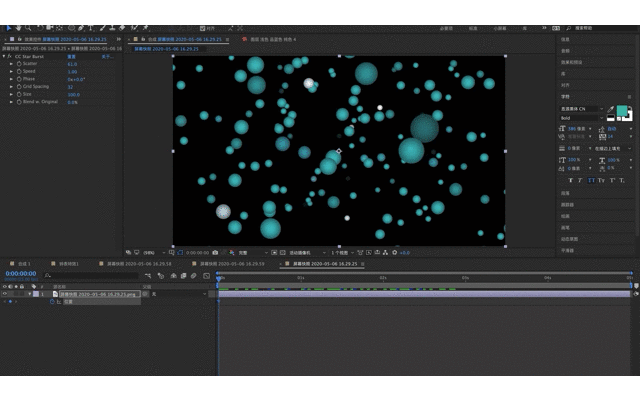Click the 0:00:00:00 timecode in the timeline
This screenshot has height=400, width=640.
(21, 273)
